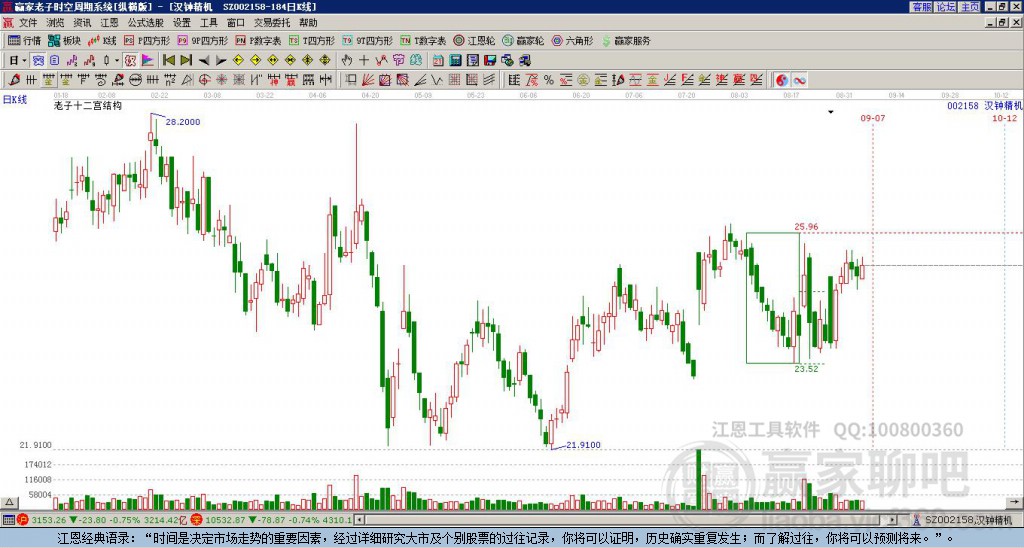Click the delivery truck icon
This screenshot has height=548, width=1024.
point(524,61)
